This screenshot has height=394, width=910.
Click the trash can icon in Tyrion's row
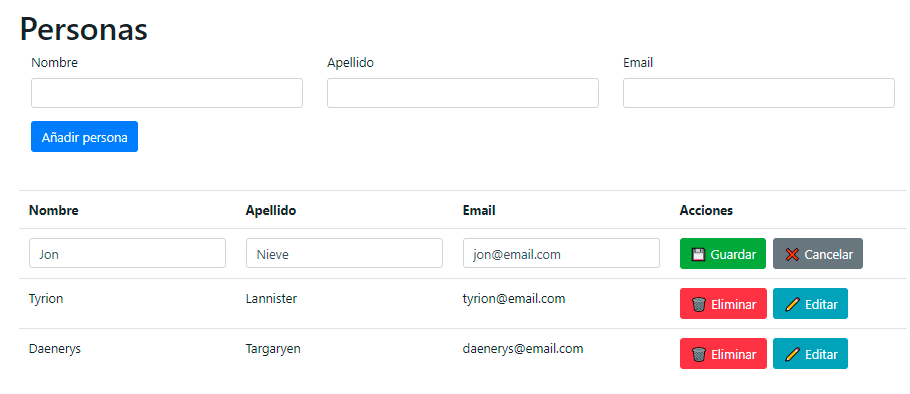click(699, 304)
